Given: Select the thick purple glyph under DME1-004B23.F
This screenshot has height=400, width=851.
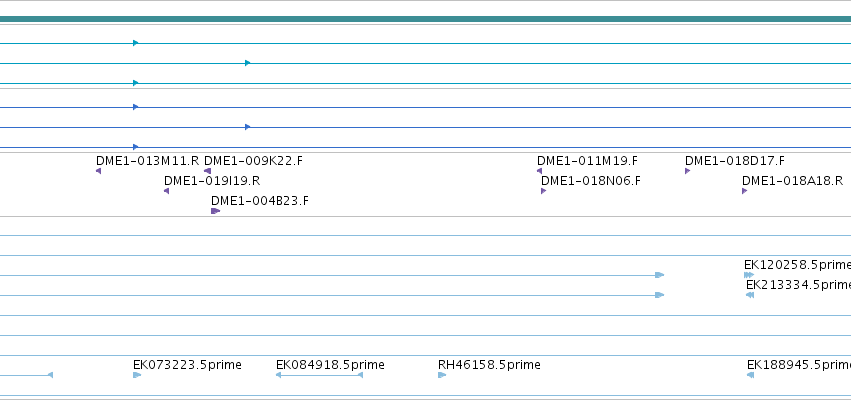Looking at the screenshot, I should pyautogui.click(x=215, y=211).
